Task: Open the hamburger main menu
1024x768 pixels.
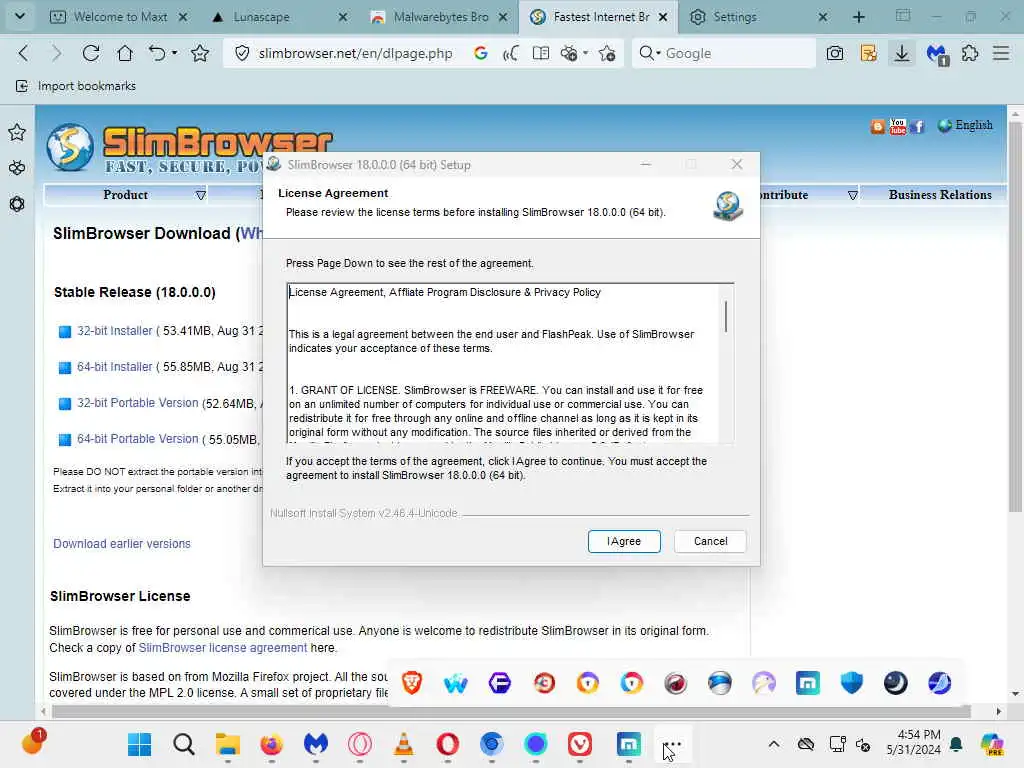Action: coord(1001,53)
